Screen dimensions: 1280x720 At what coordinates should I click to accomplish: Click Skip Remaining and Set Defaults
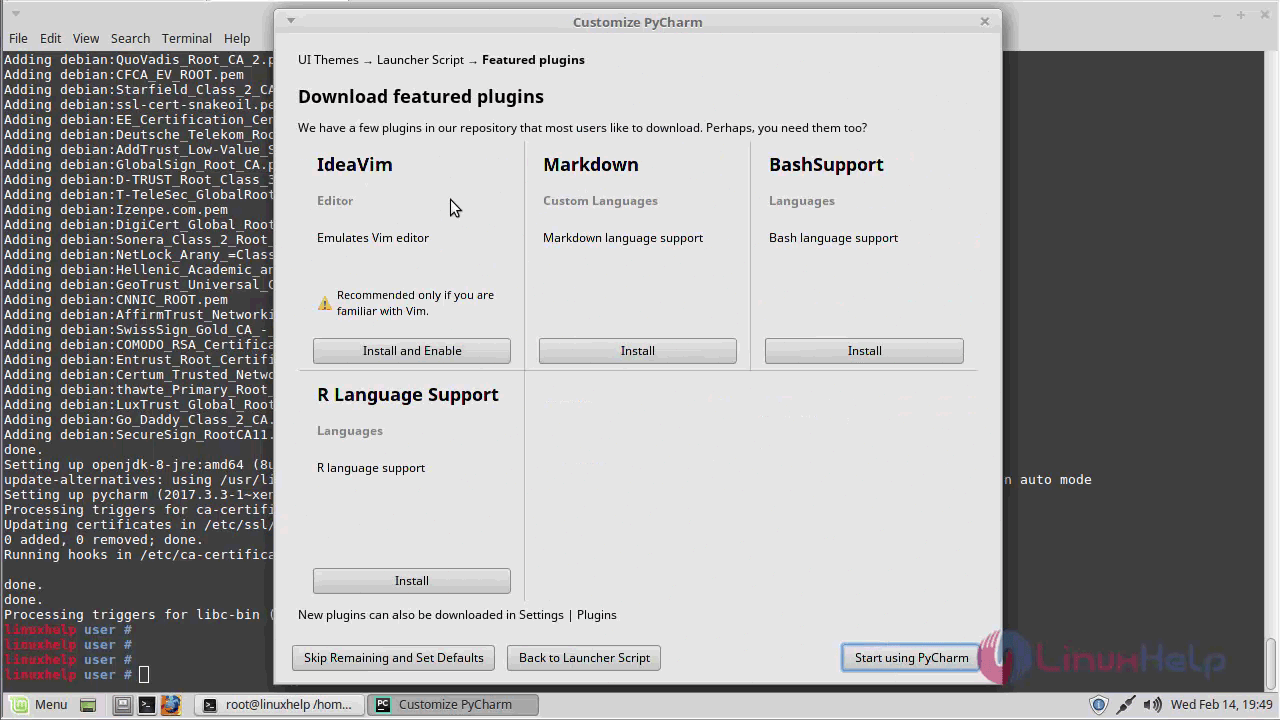pos(394,658)
